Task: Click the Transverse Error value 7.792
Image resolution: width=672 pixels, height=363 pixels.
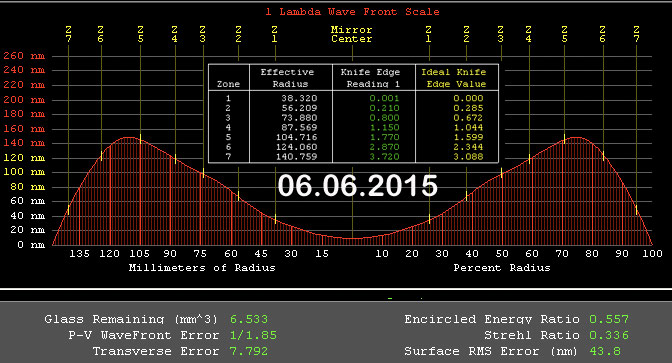Action: (x=249, y=351)
